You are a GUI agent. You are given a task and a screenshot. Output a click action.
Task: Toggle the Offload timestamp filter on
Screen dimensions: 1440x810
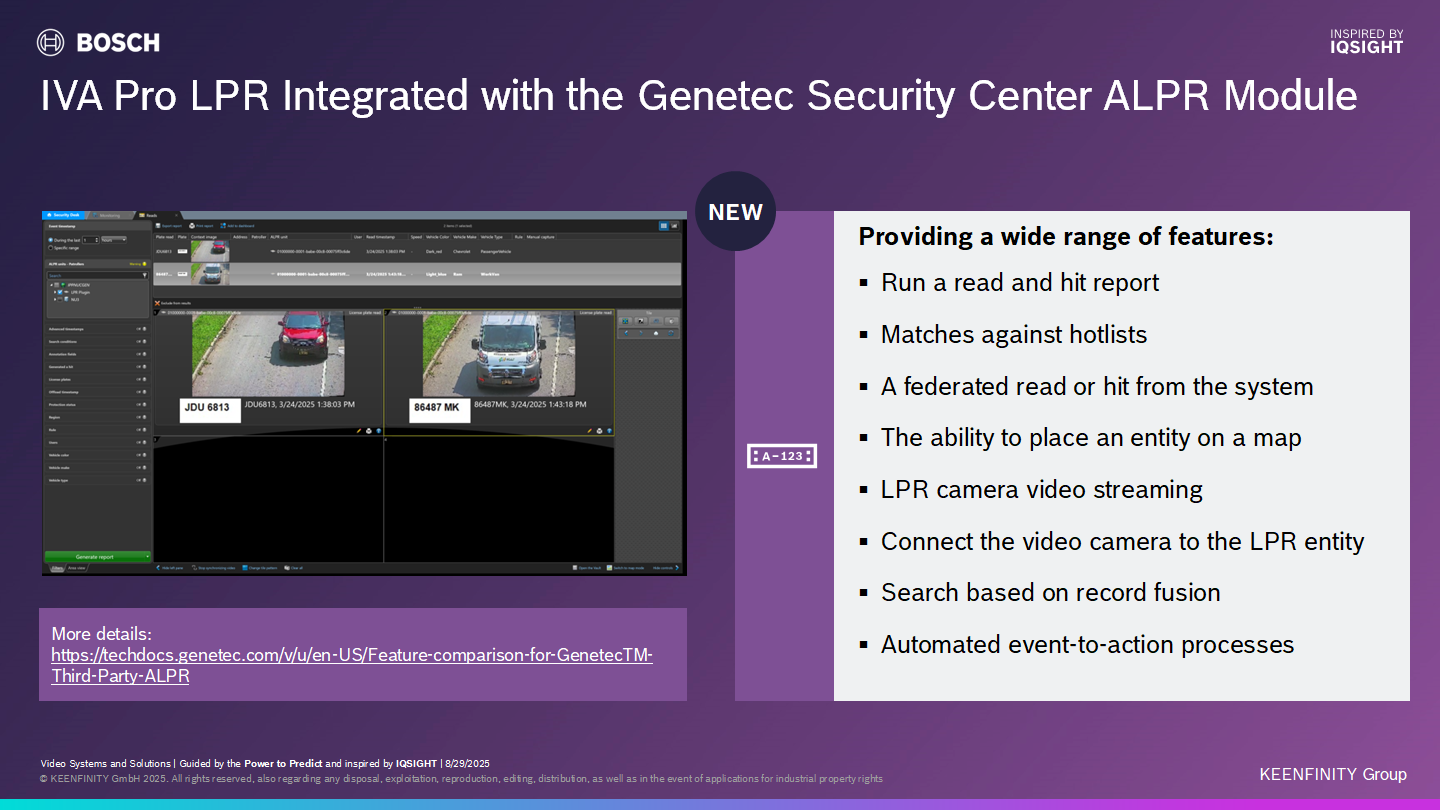click(141, 392)
